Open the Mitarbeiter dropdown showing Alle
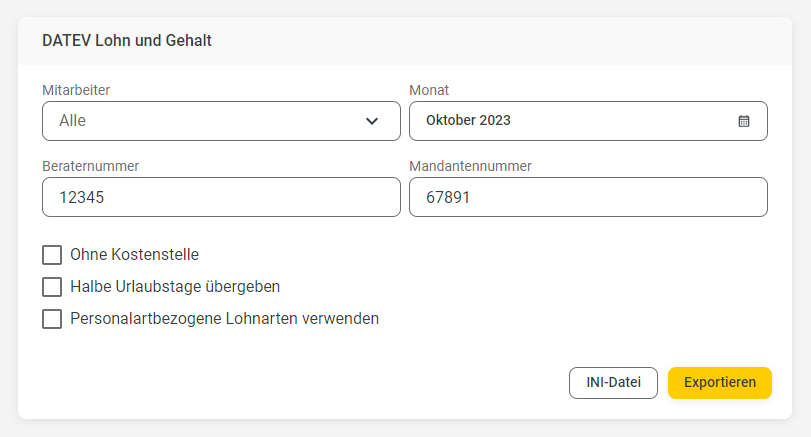811x437 pixels. [x=221, y=121]
